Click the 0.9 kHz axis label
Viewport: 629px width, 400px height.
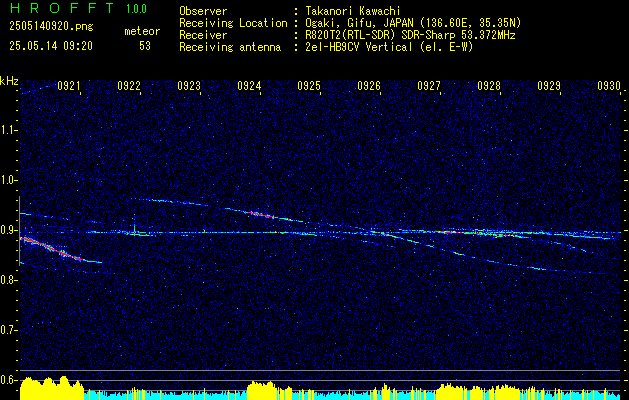(8, 230)
